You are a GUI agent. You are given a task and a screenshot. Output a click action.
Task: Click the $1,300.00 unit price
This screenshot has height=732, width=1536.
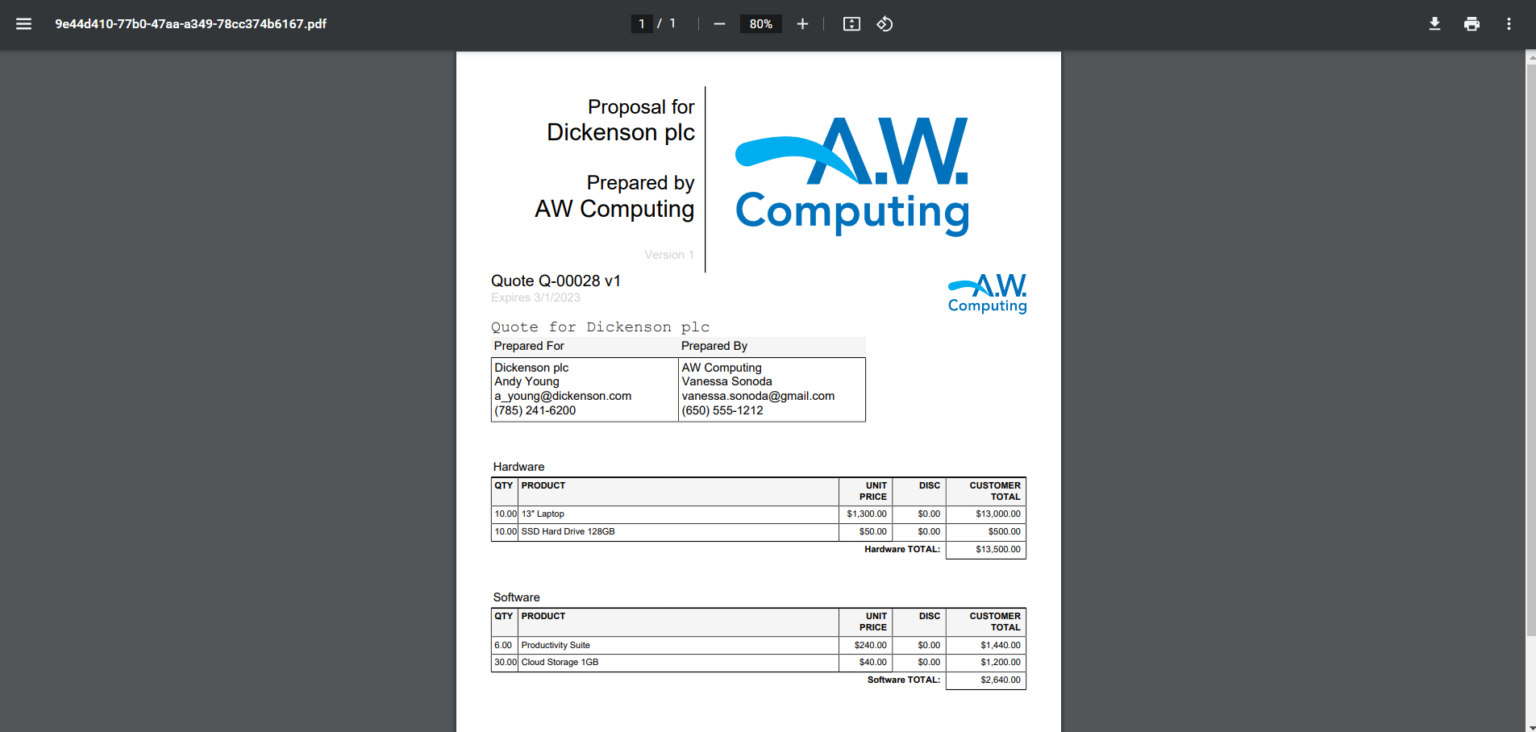click(866, 514)
